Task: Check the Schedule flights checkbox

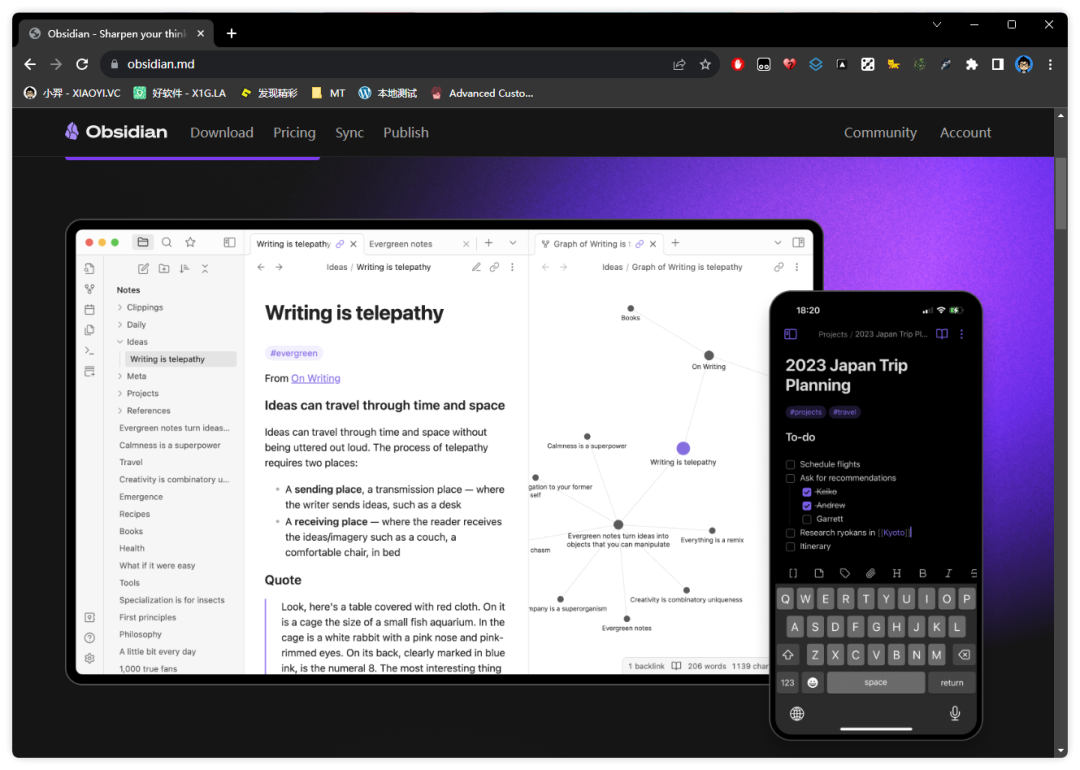Action: click(x=791, y=464)
